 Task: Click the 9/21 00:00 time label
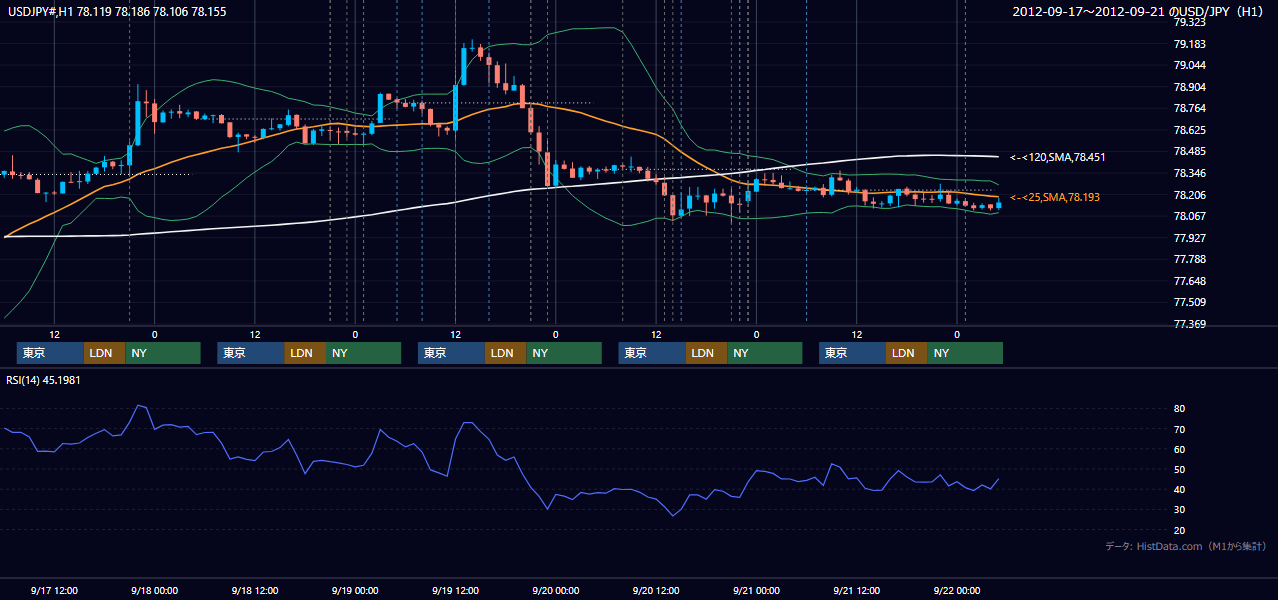(756, 590)
